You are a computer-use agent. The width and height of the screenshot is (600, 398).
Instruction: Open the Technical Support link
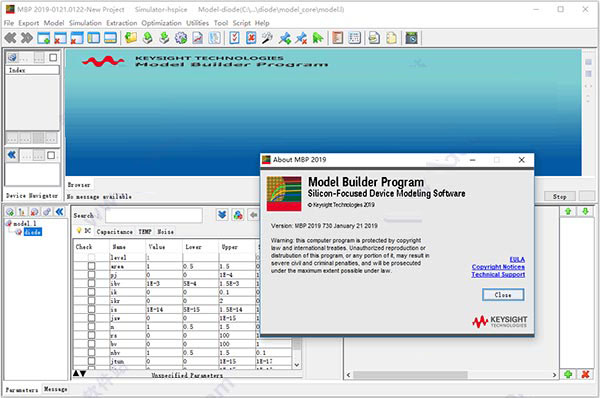tap(498, 274)
